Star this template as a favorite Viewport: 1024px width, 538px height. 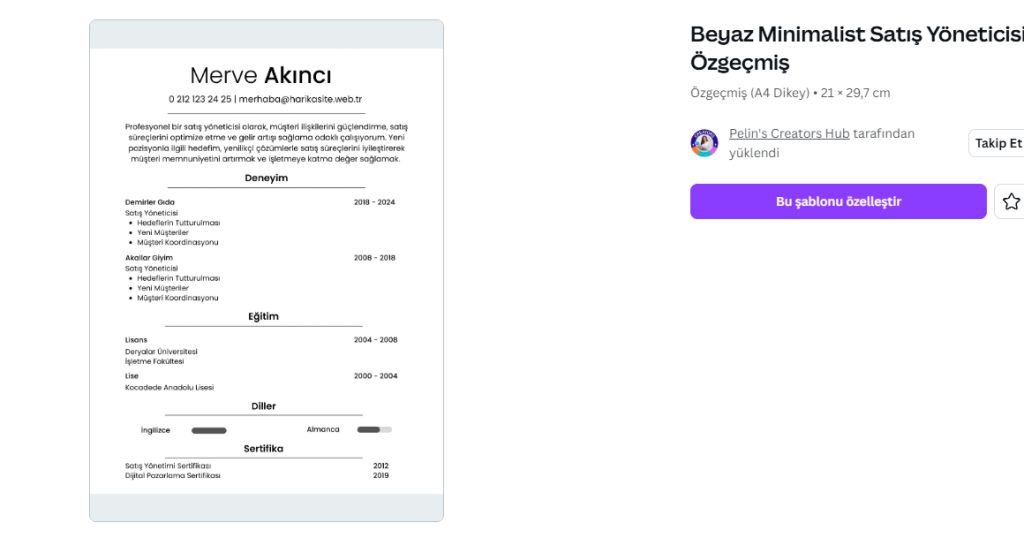coord(1010,202)
